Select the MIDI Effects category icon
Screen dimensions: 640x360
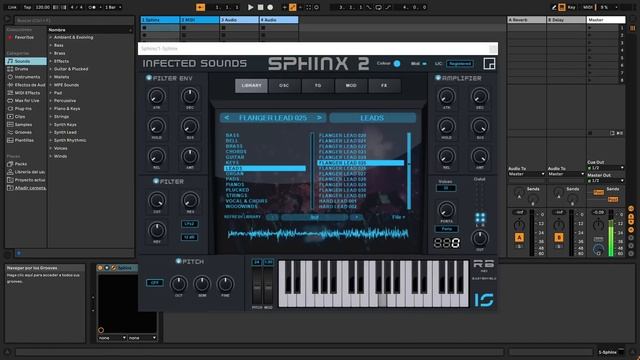[10, 93]
